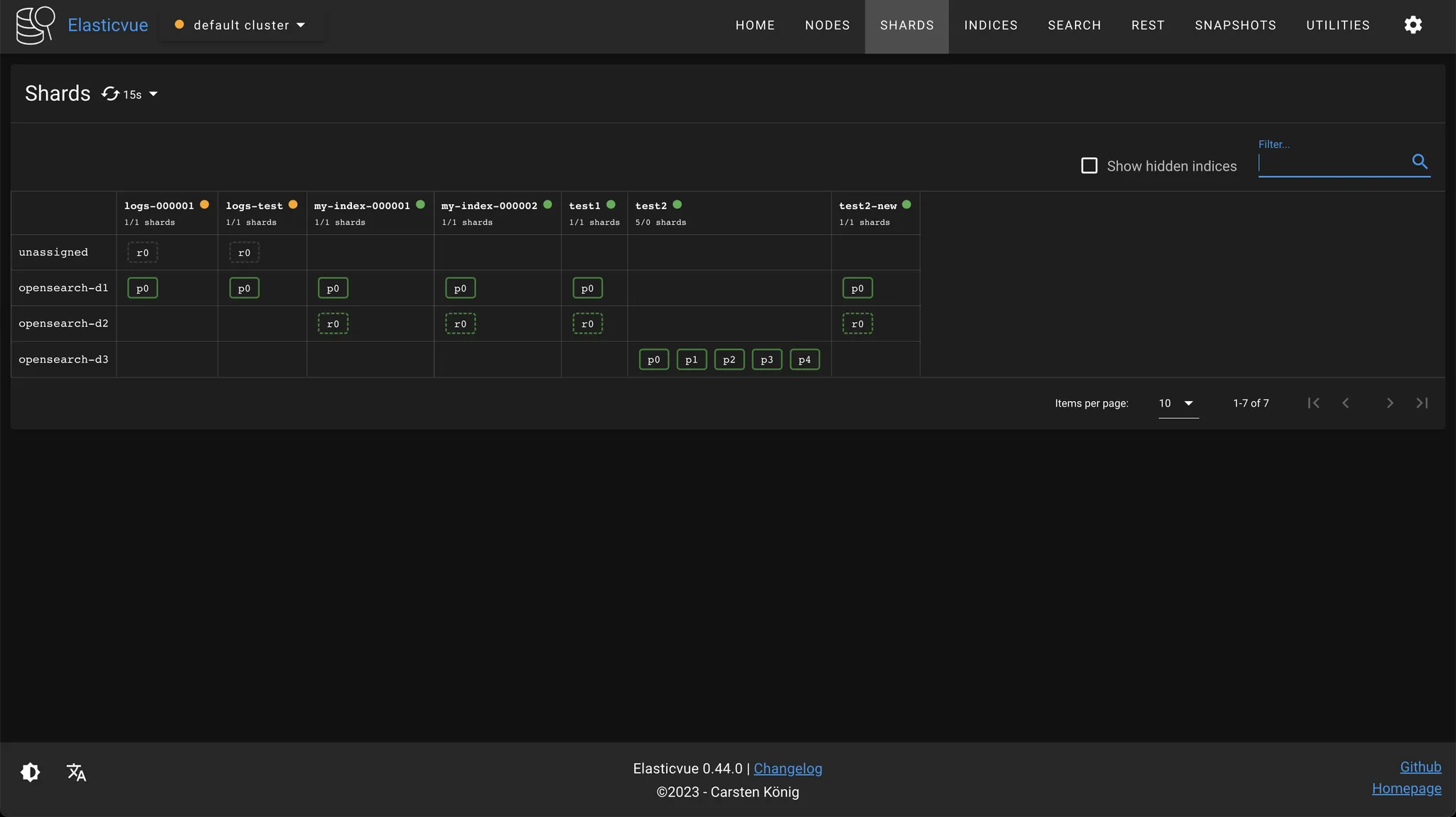The height and width of the screenshot is (817, 1456).
Task: Click the orange logs-000001 health status dot
Action: tap(205, 205)
